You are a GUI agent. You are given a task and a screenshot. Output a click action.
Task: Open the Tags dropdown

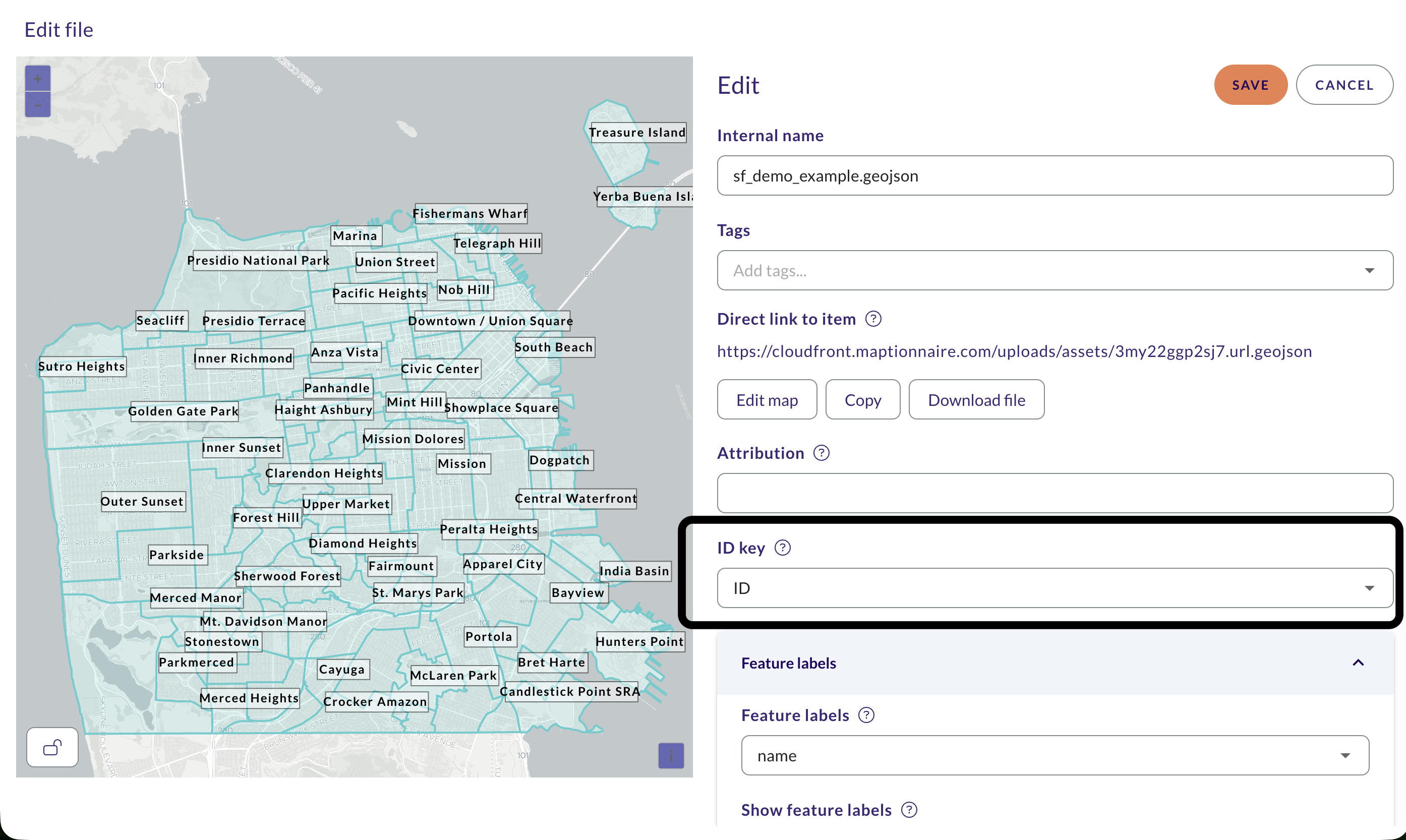(1055, 271)
